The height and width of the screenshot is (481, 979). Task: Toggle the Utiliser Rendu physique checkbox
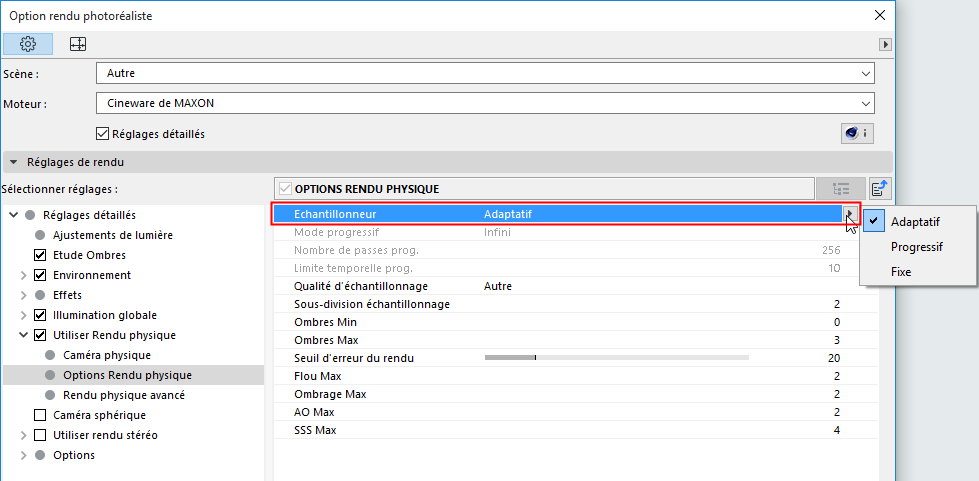coord(40,335)
